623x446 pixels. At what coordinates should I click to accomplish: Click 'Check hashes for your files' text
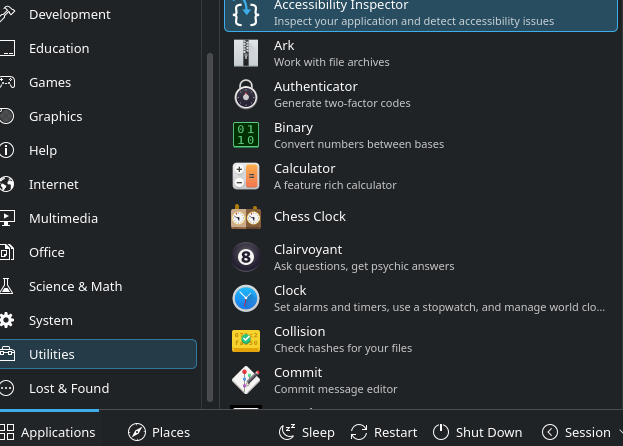pyautogui.click(x=342, y=348)
